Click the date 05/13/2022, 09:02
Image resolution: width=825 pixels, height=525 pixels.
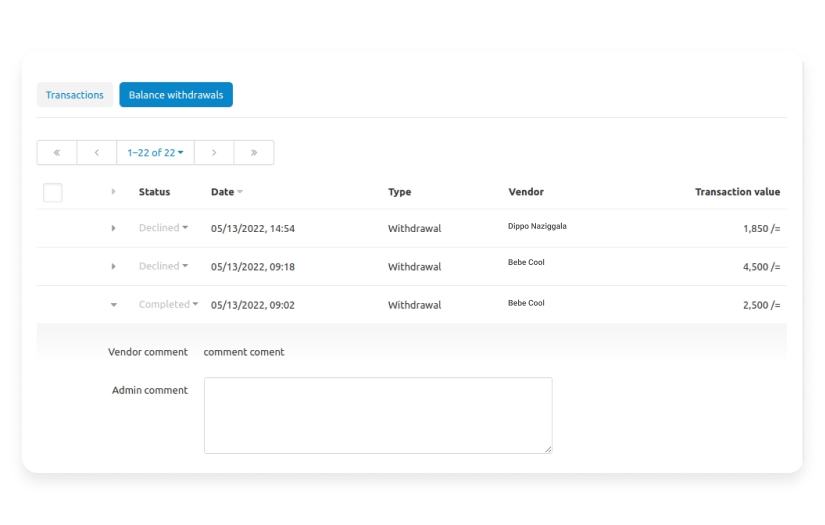point(253,305)
